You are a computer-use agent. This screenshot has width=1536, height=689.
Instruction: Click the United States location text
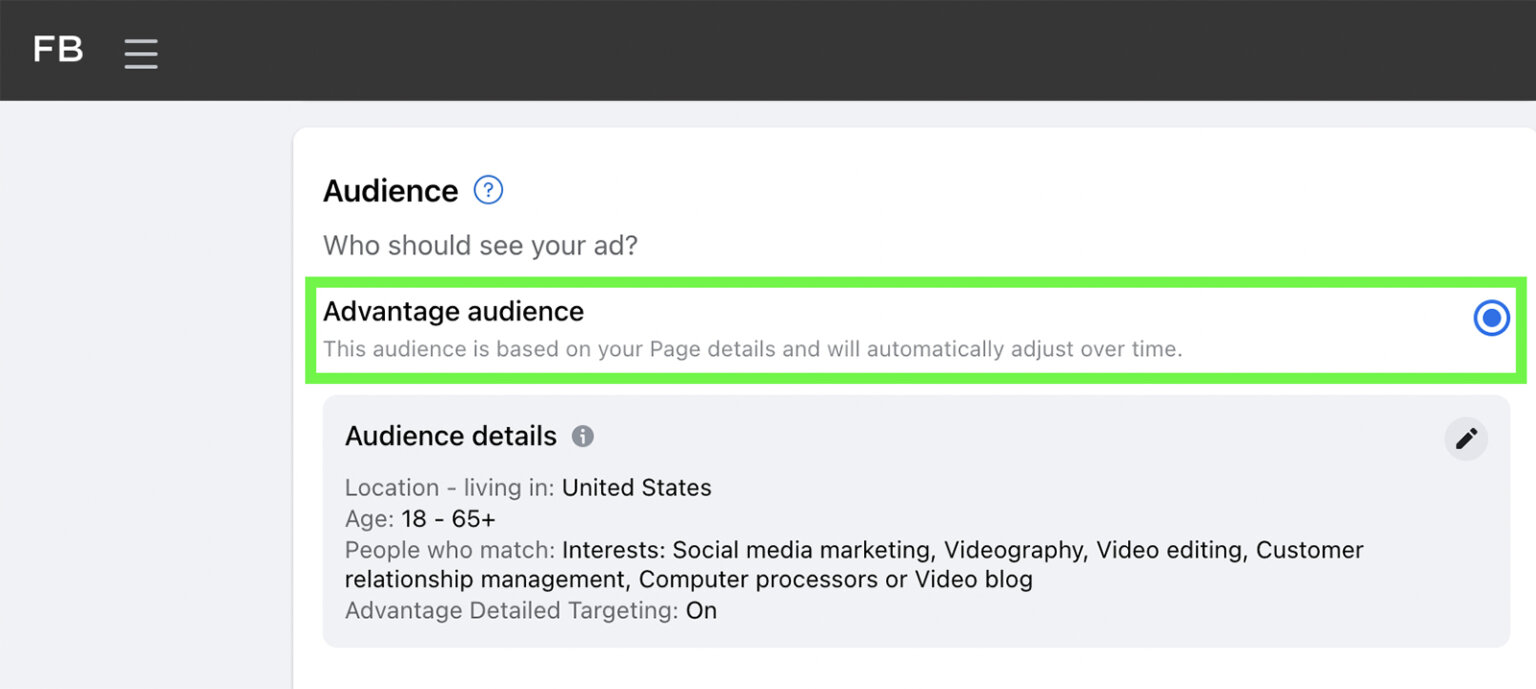(x=637, y=488)
